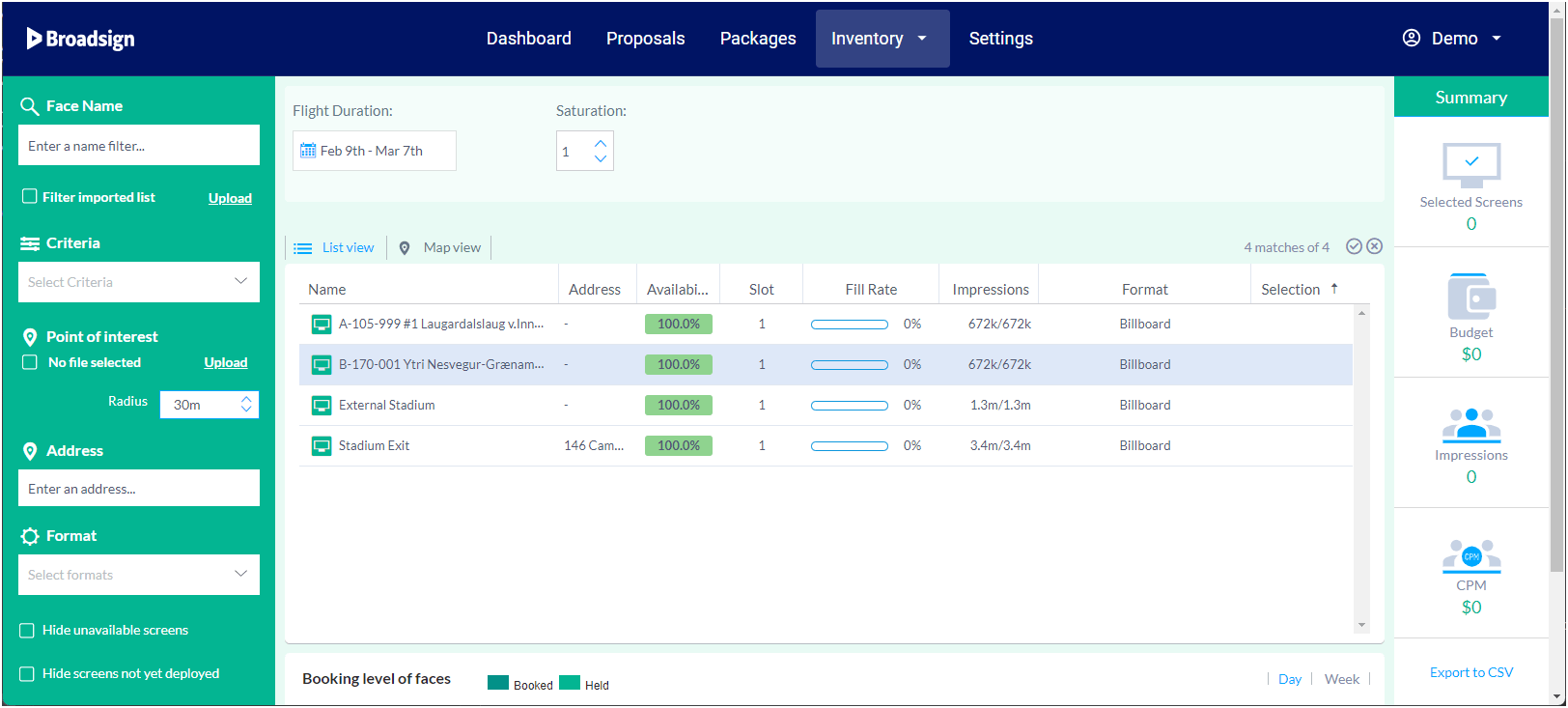
Task: Click the List view lines icon
Action: (x=303, y=248)
